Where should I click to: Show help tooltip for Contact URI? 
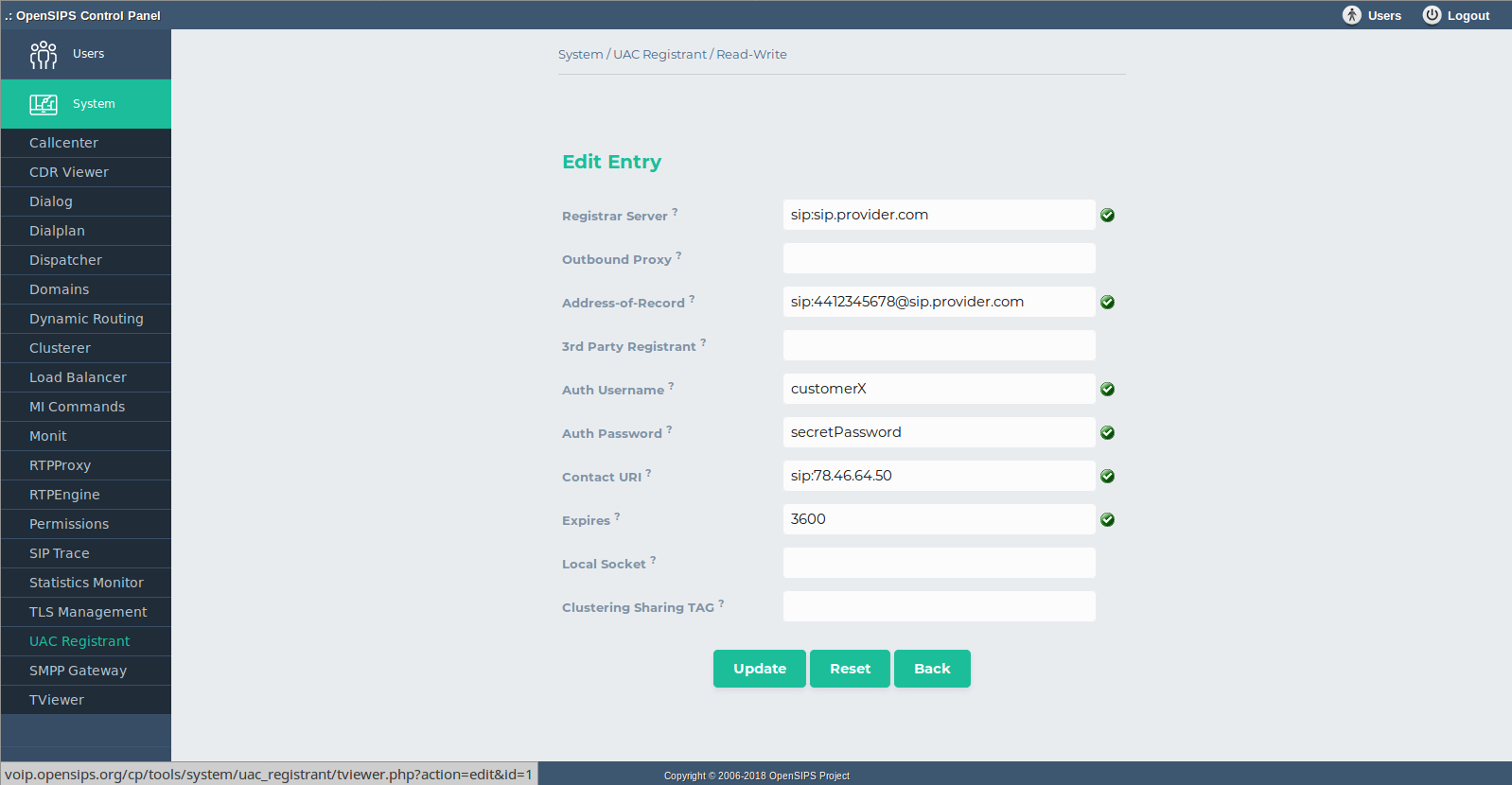[648, 473]
